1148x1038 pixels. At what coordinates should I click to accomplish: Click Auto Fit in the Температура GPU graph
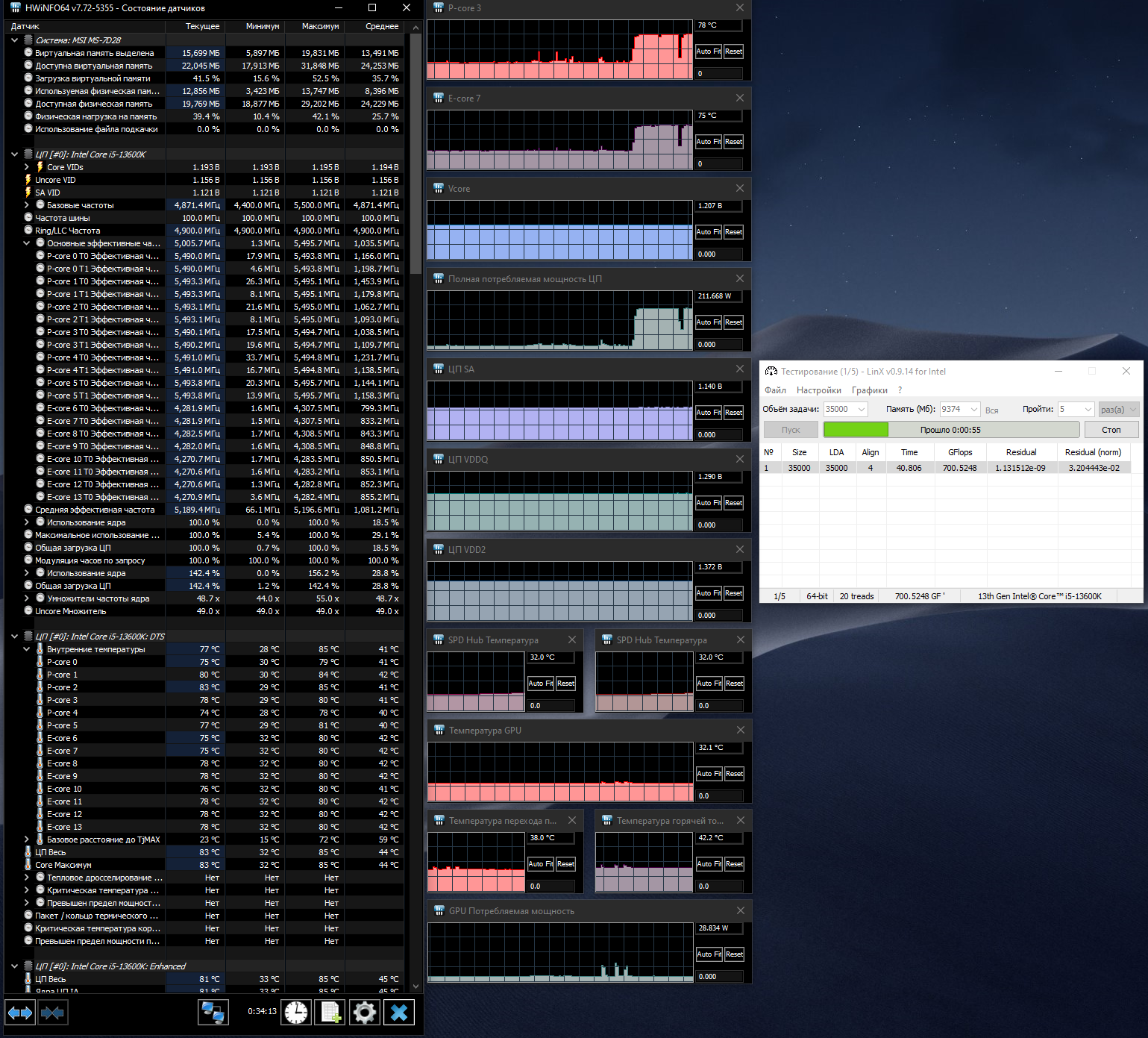(709, 774)
